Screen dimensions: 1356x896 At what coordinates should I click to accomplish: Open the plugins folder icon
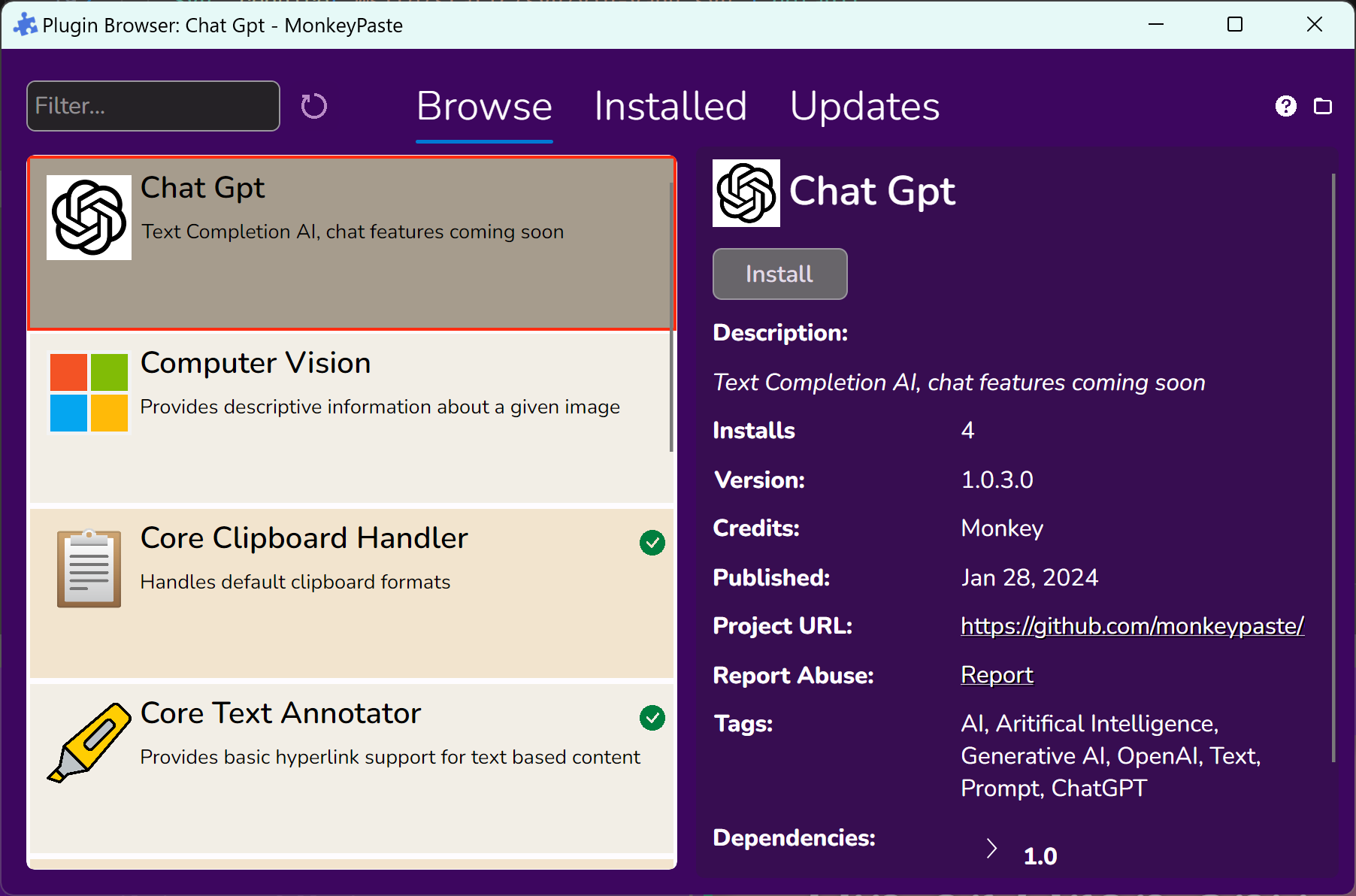[1322, 106]
